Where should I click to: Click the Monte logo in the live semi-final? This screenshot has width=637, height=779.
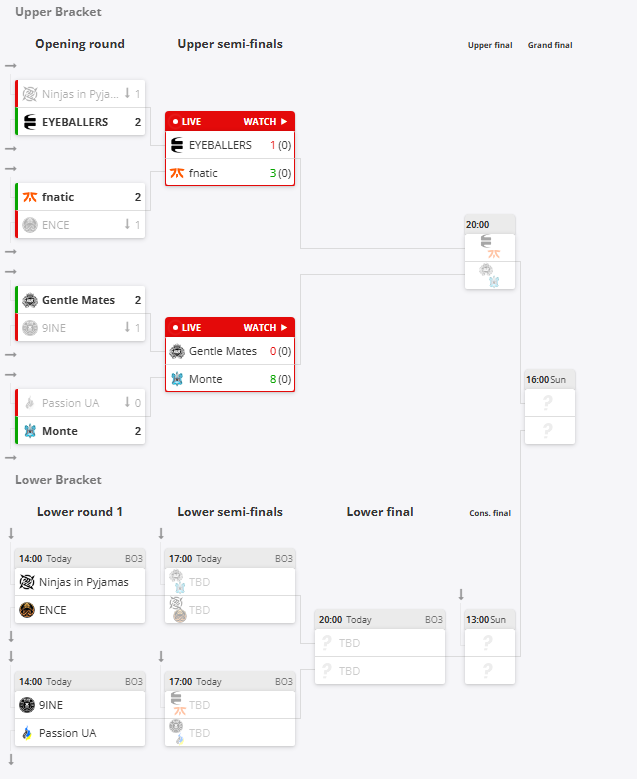click(x=177, y=379)
